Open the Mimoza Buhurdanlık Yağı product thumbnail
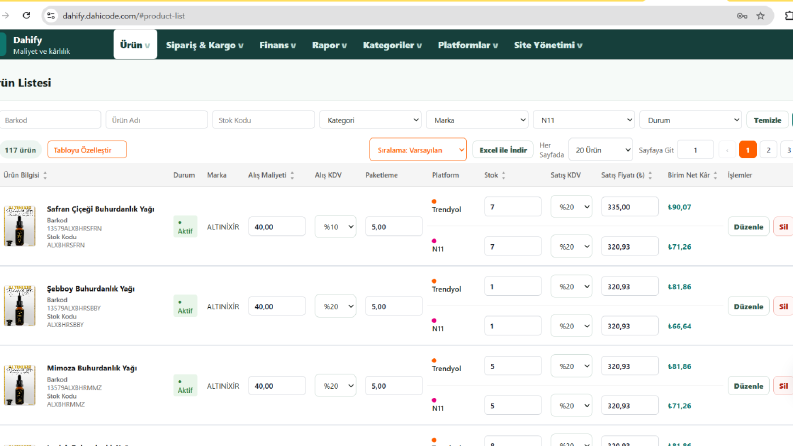This screenshot has width=793, height=446. coord(20,385)
